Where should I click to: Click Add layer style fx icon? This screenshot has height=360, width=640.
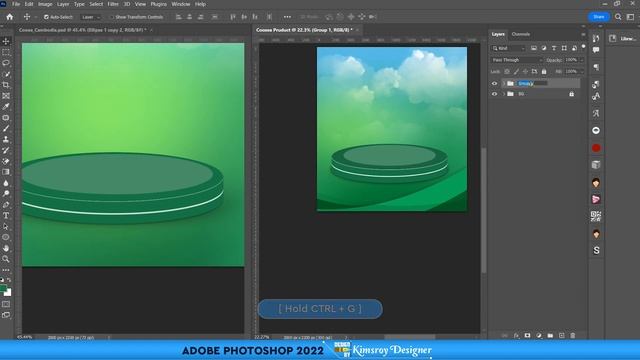(x=516, y=336)
